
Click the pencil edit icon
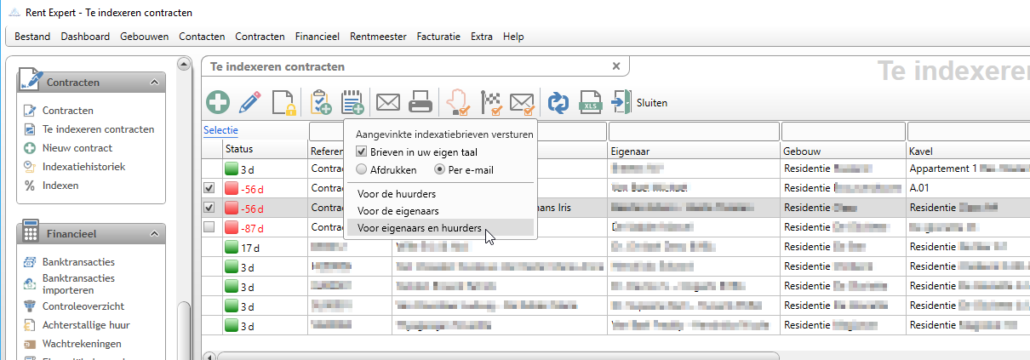pyautogui.click(x=250, y=102)
